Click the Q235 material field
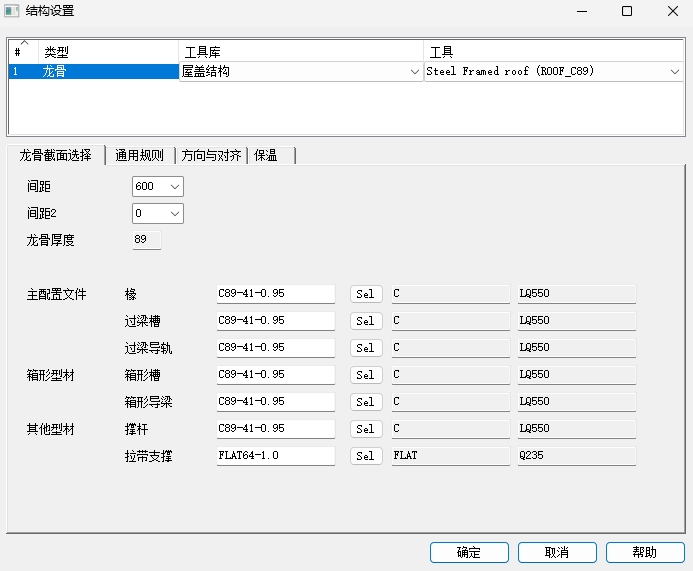Viewport: 693px width, 571px height. point(577,456)
